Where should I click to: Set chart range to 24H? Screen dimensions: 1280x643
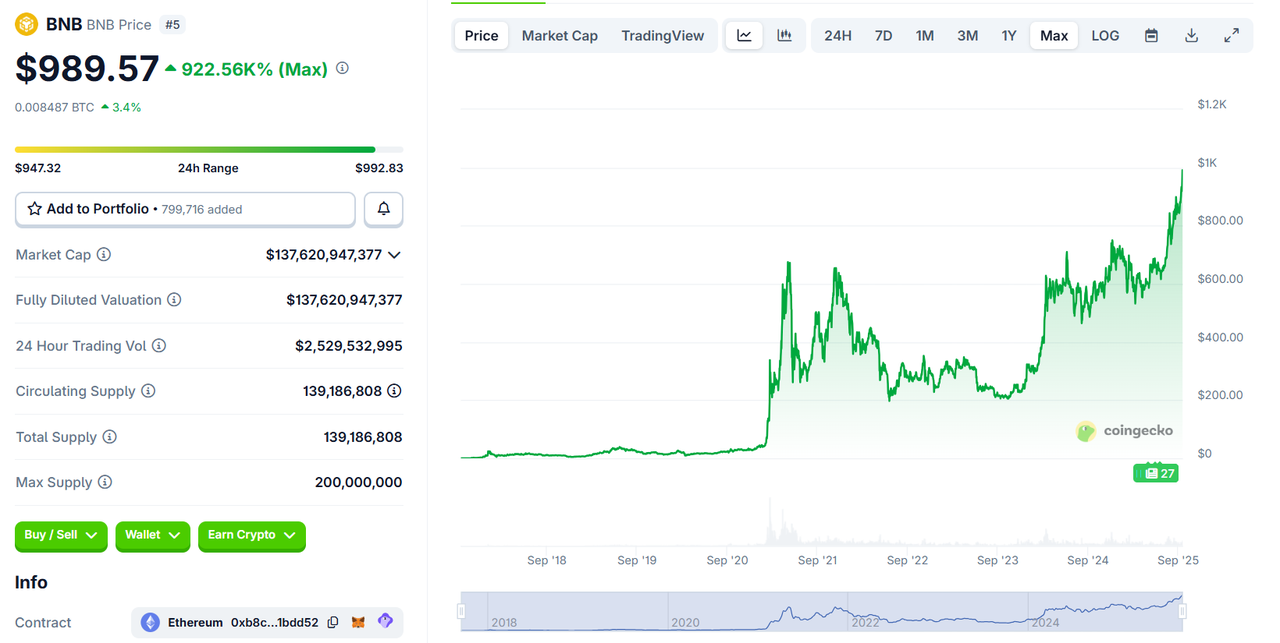tap(838, 35)
